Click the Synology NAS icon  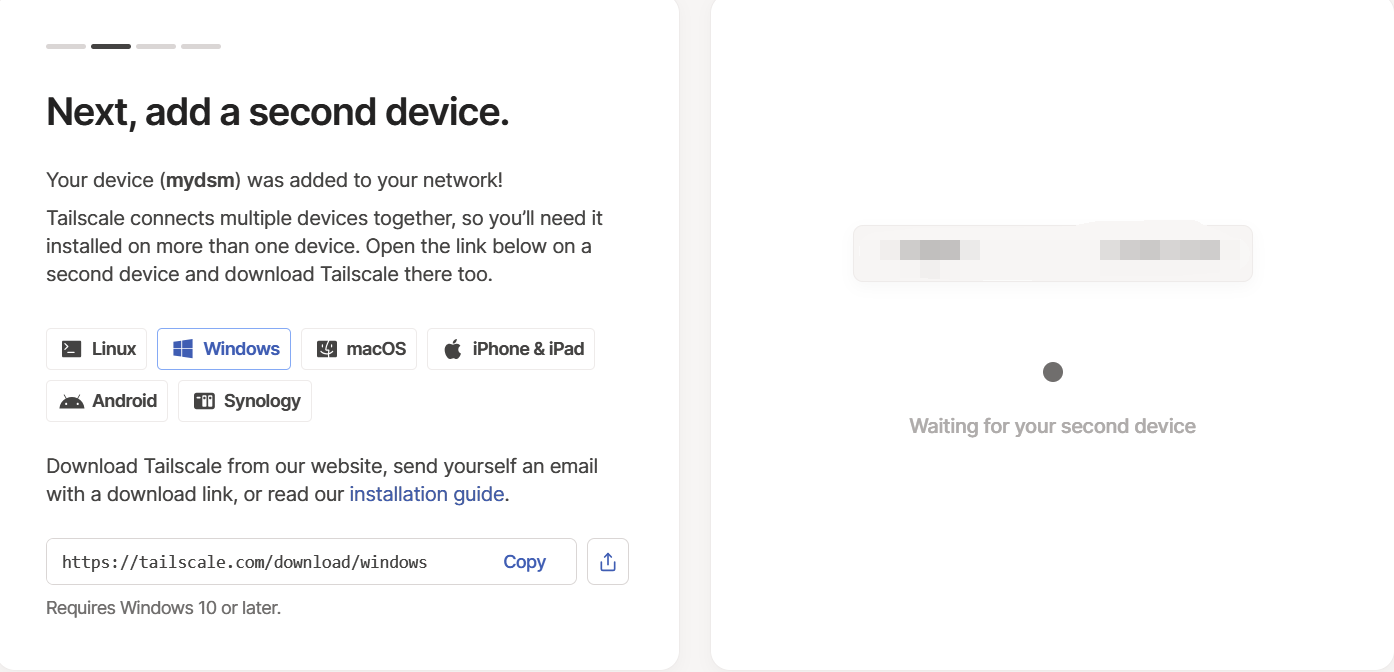[x=204, y=401]
